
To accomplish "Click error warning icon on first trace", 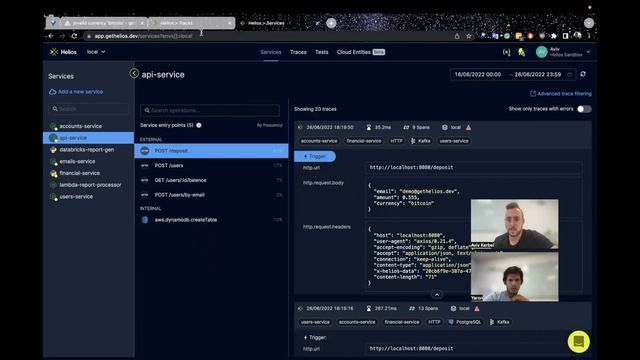I will coord(469,127).
